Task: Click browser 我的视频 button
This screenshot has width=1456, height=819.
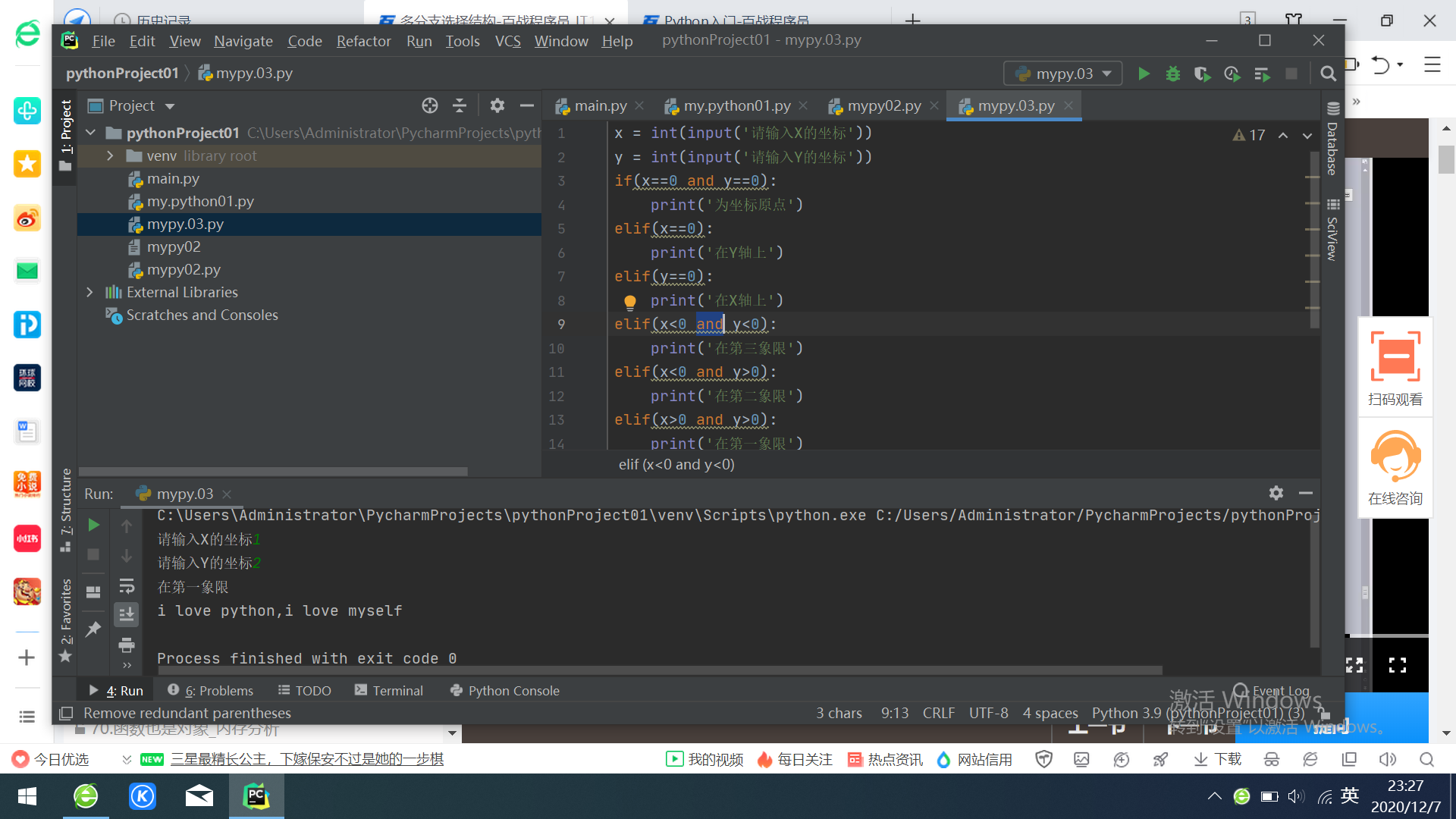Action: [x=704, y=759]
